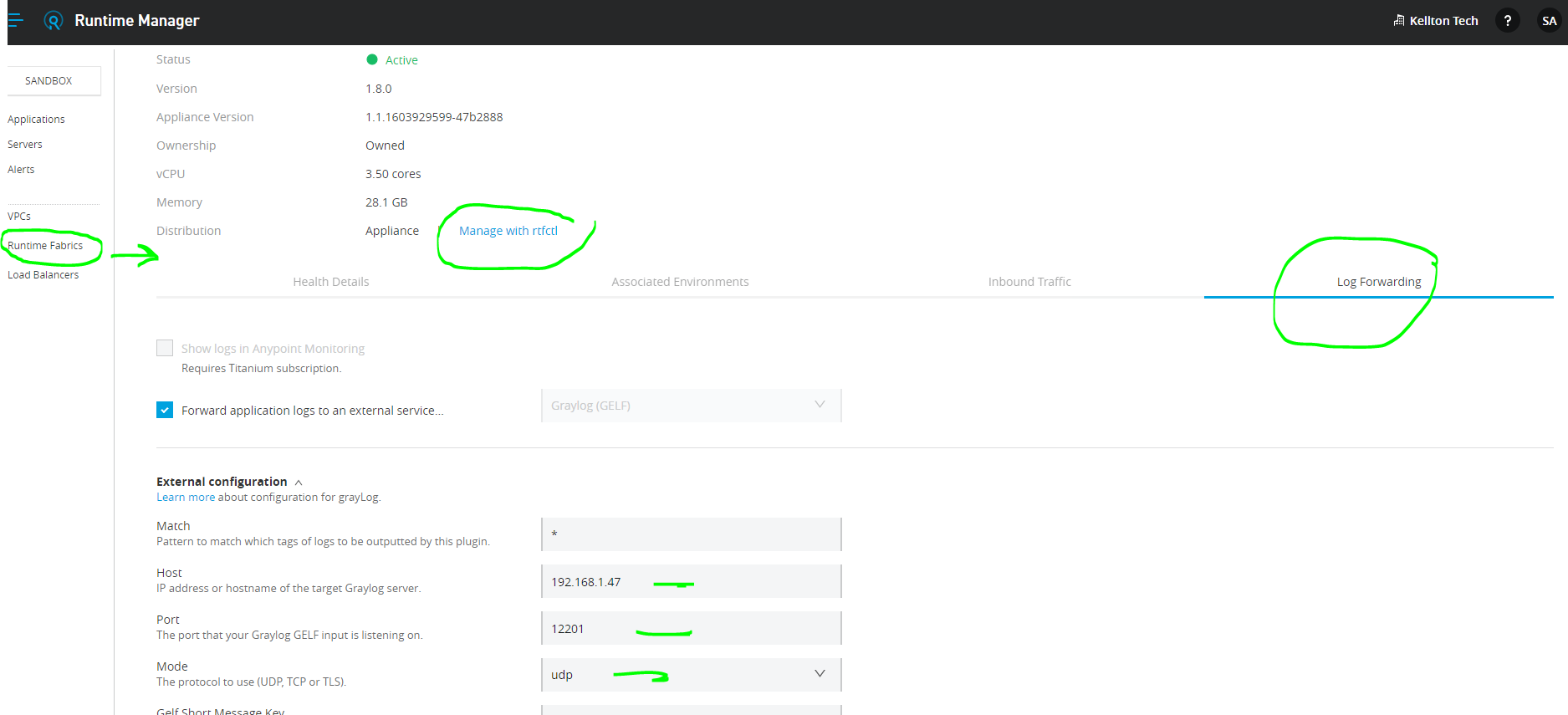Image resolution: width=1568 pixels, height=715 pixels.
Task: Switch to the Associated Environments tab
Action: click(x=680, y=282)
